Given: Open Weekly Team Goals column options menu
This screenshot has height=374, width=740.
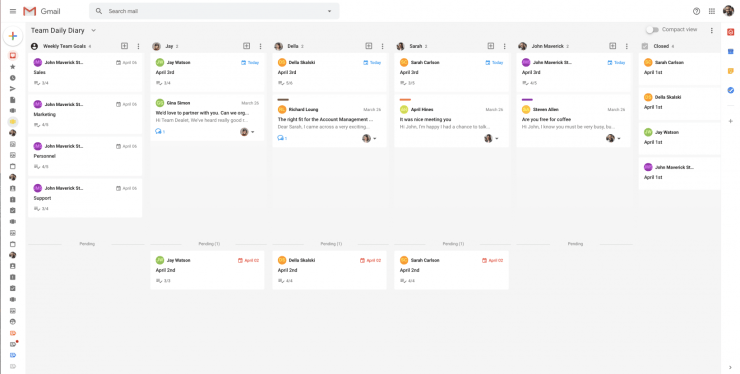Looking at the screenshot, I should click(138, 46).
